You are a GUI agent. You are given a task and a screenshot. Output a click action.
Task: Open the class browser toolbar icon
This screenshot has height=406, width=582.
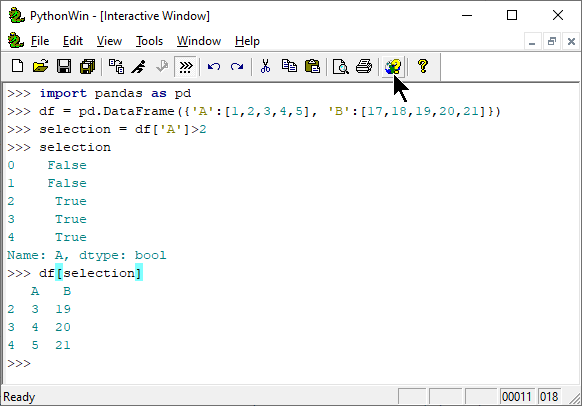coord(116,67)
